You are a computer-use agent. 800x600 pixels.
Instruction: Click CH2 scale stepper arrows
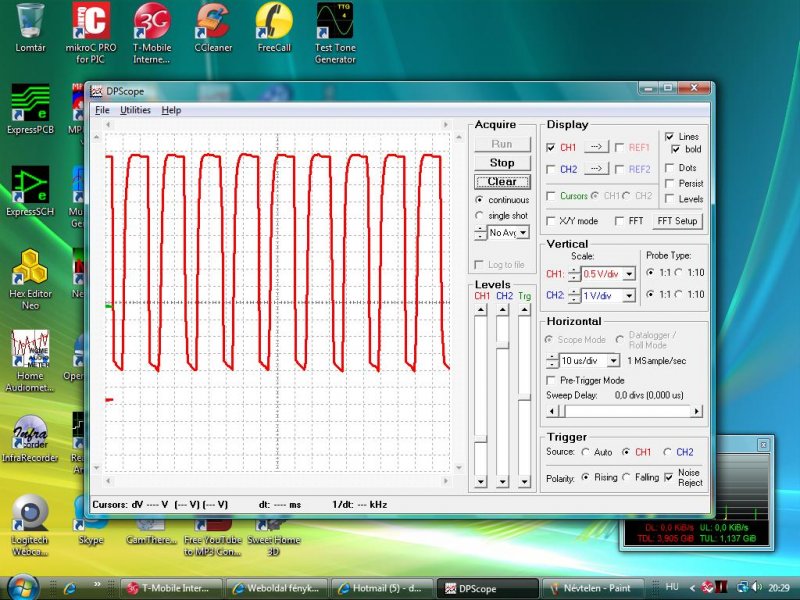(574, 295)
